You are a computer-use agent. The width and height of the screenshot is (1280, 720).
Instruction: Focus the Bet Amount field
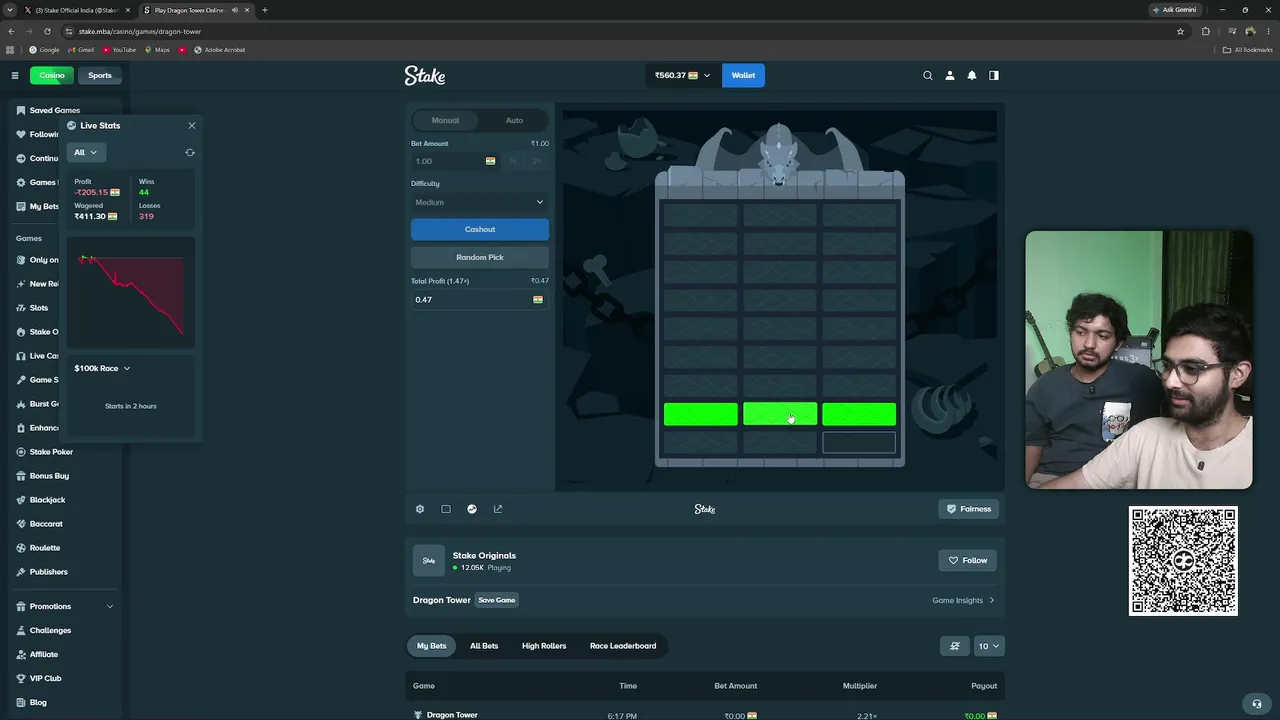pyautogui.click(x=455, y=161)
